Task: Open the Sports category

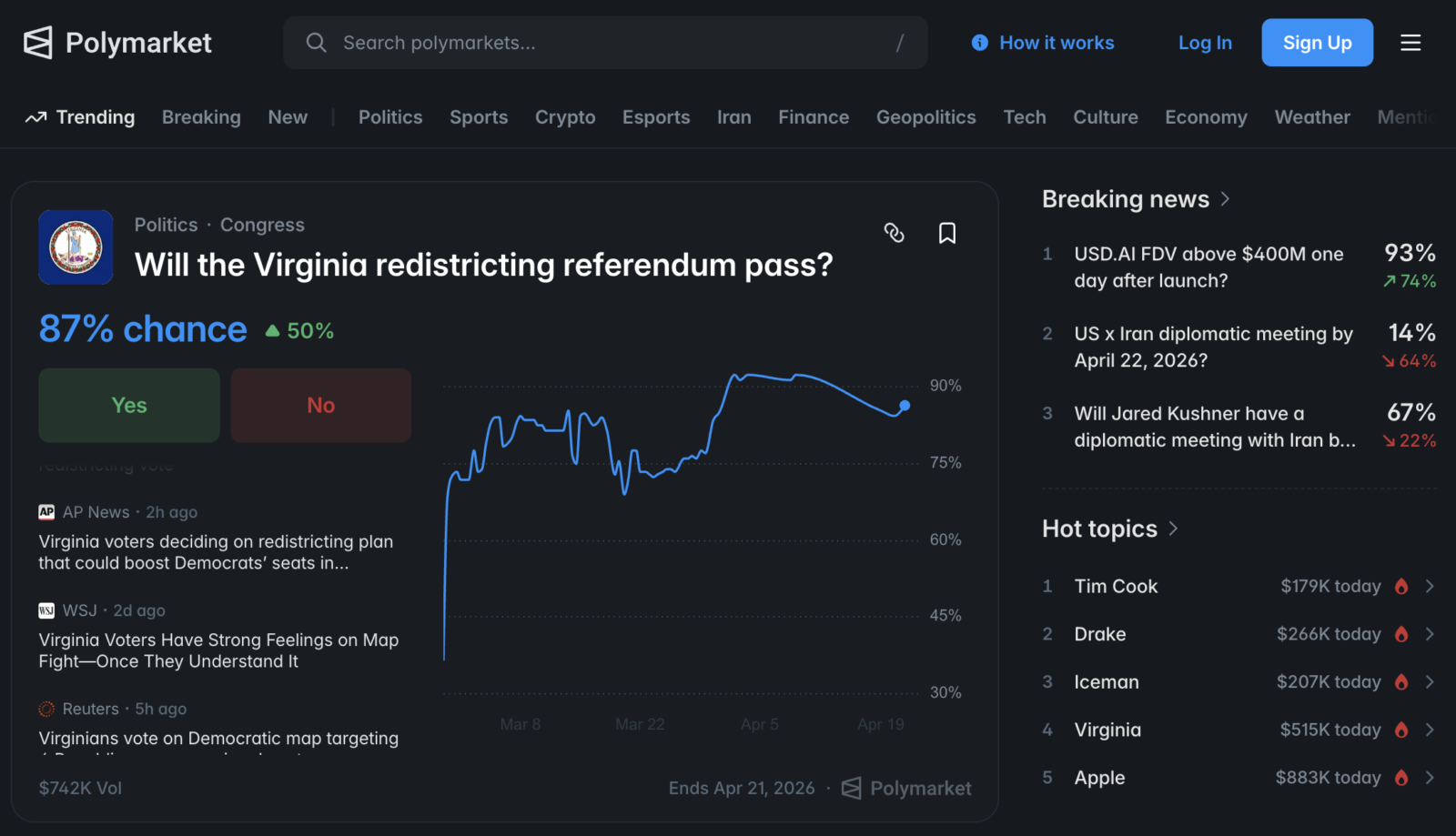Action: (x=479, y=117)
